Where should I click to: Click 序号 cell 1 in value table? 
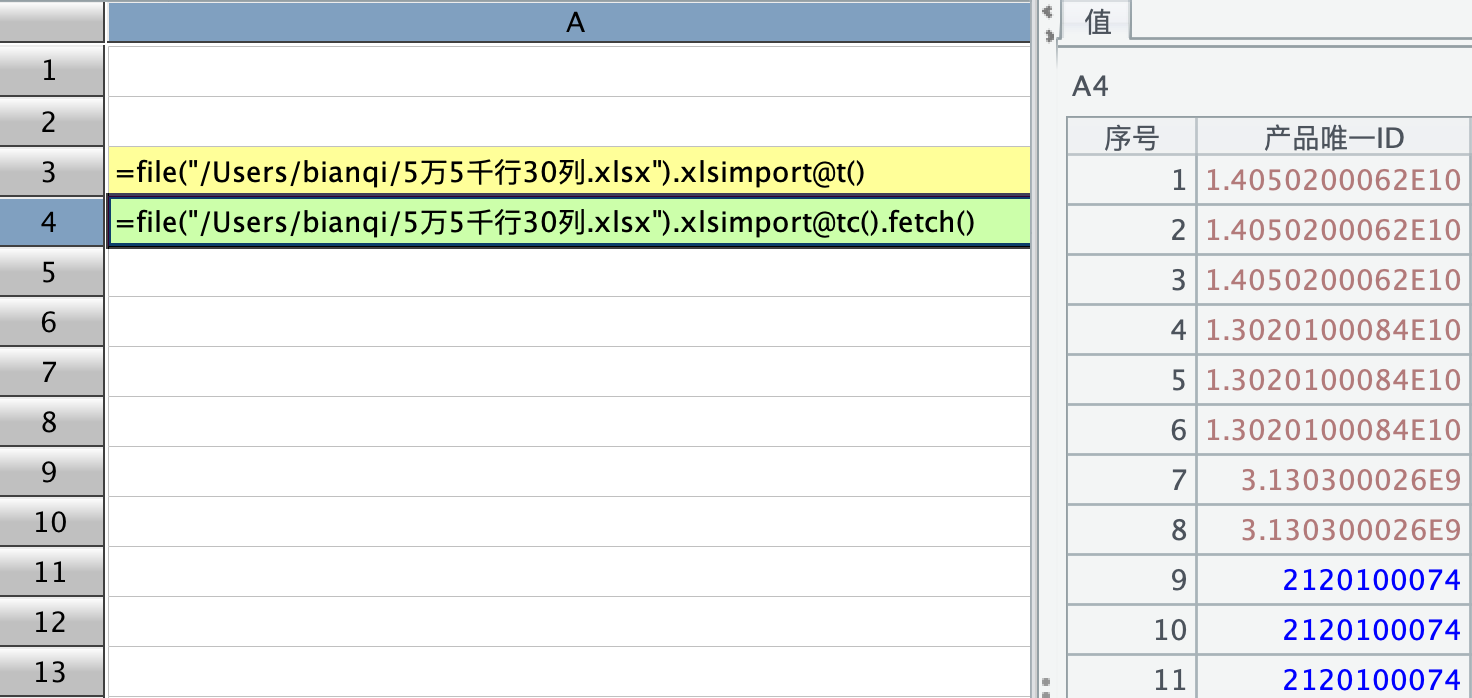pyautogui.click(x=1132, y=180)
